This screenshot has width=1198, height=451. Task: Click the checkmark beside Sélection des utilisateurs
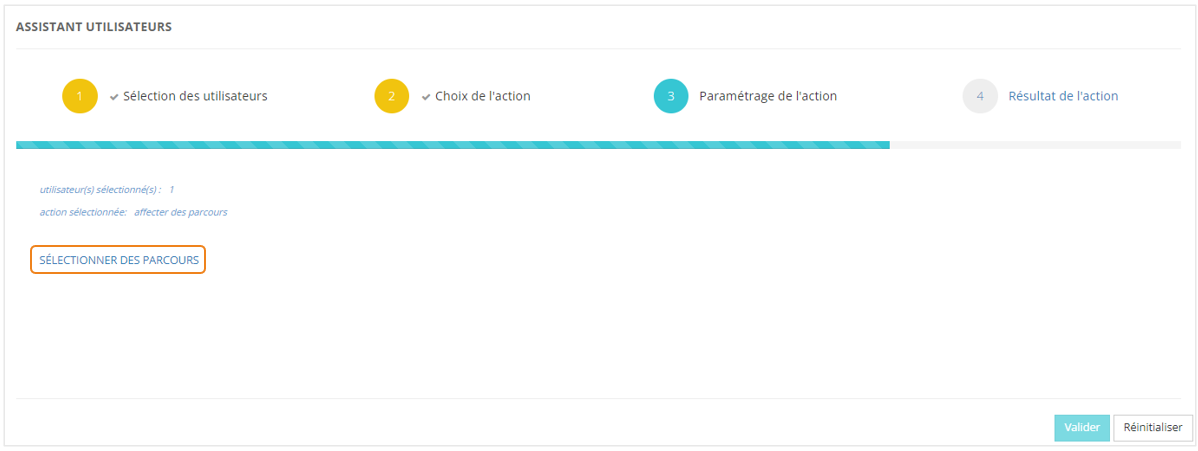(114, 97)
